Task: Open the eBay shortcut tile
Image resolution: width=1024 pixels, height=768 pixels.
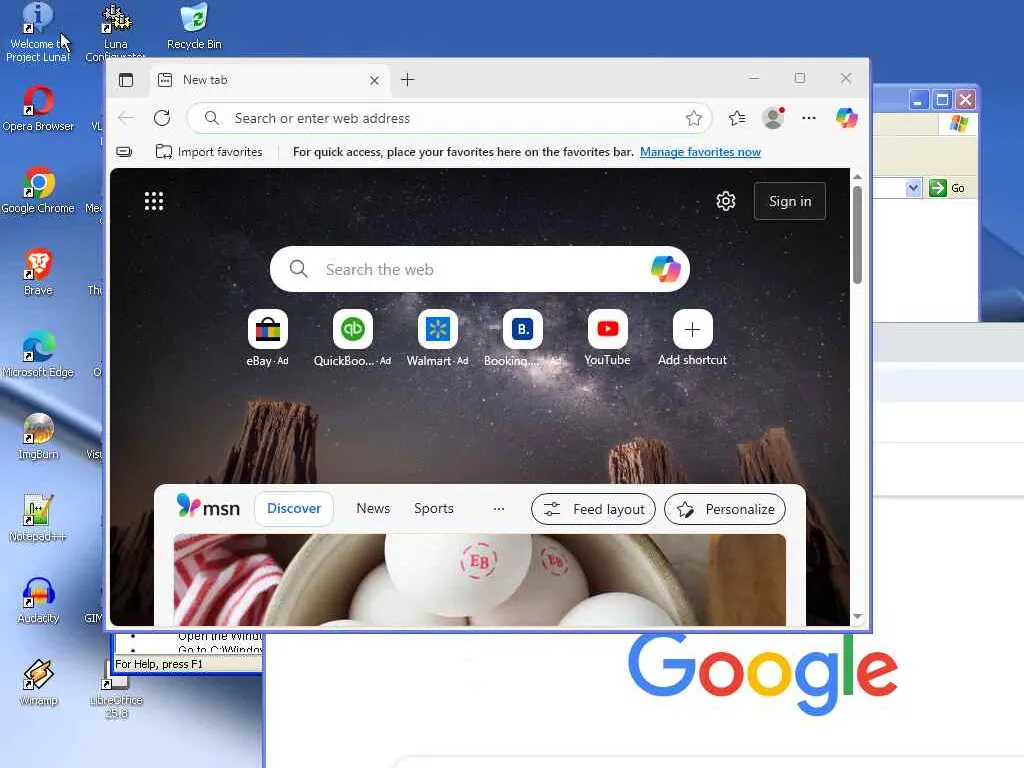Action: (268, 338)
